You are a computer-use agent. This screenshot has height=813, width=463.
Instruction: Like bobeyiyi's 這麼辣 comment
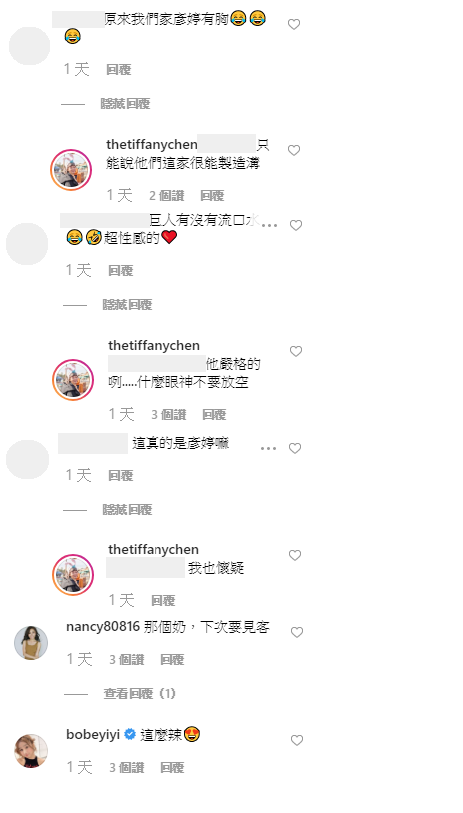[297, 740]
